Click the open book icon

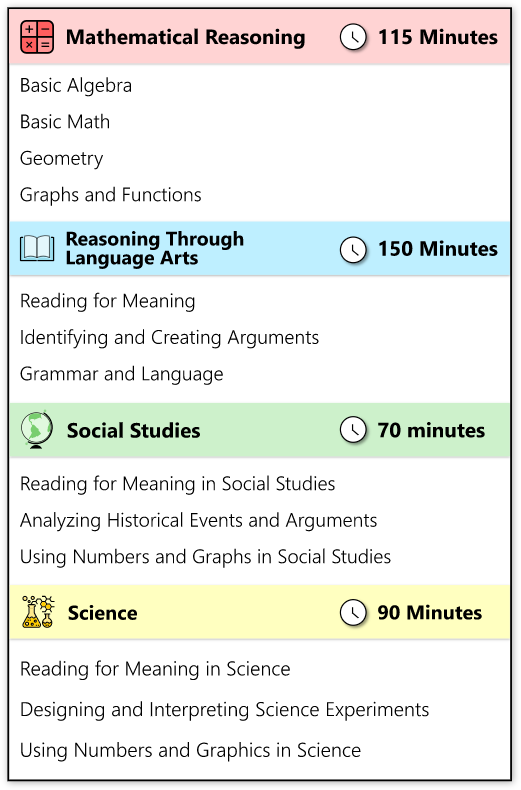point(37,248)
